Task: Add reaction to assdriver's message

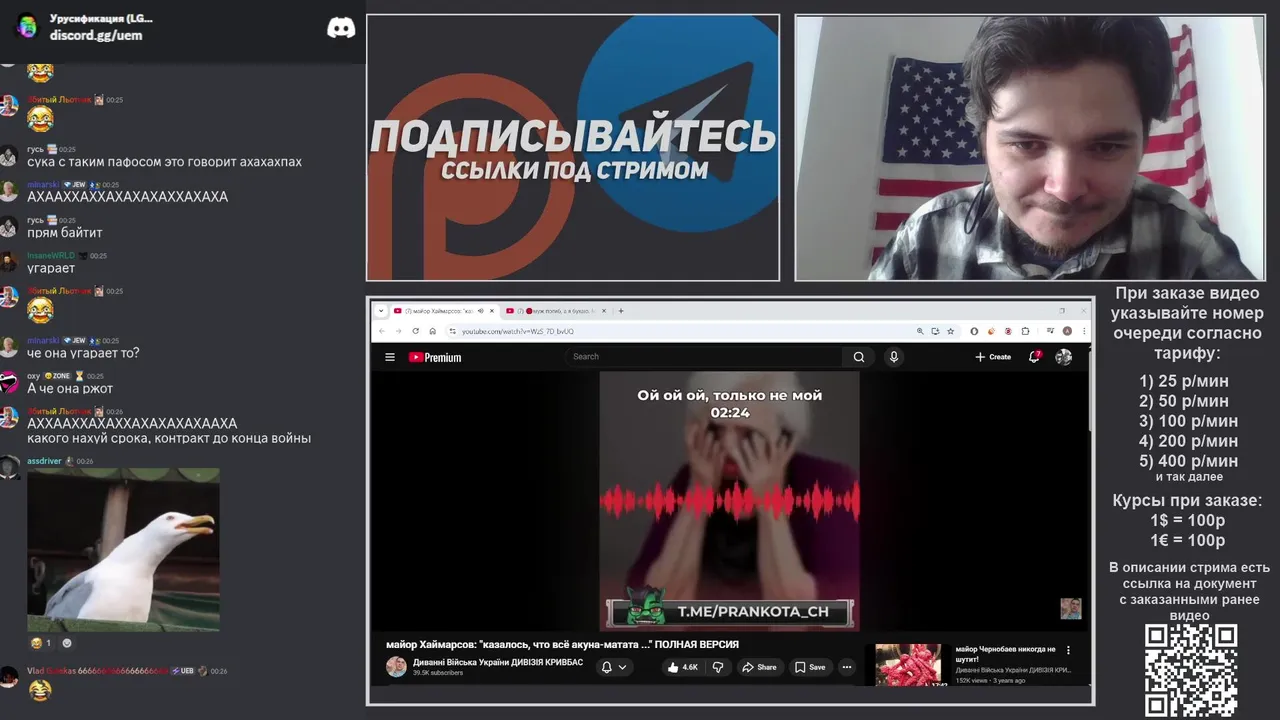Action: [67, 643]
